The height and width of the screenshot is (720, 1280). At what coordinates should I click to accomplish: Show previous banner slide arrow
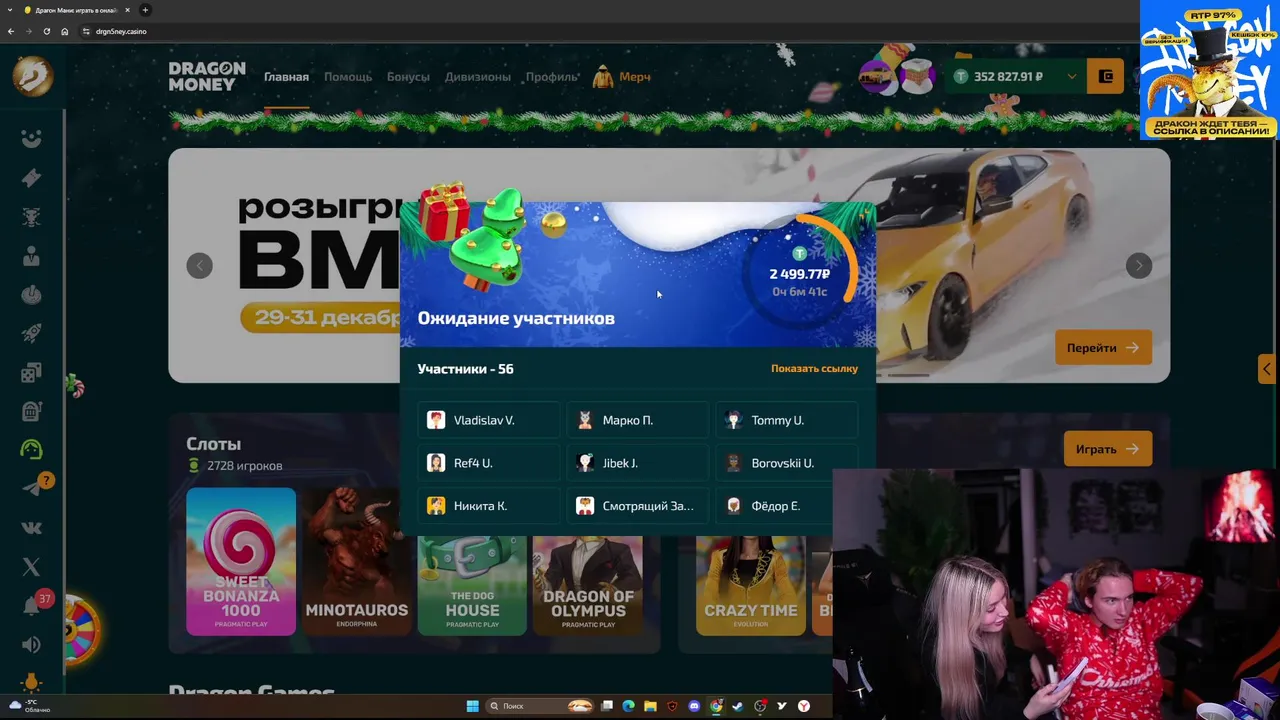199,265
